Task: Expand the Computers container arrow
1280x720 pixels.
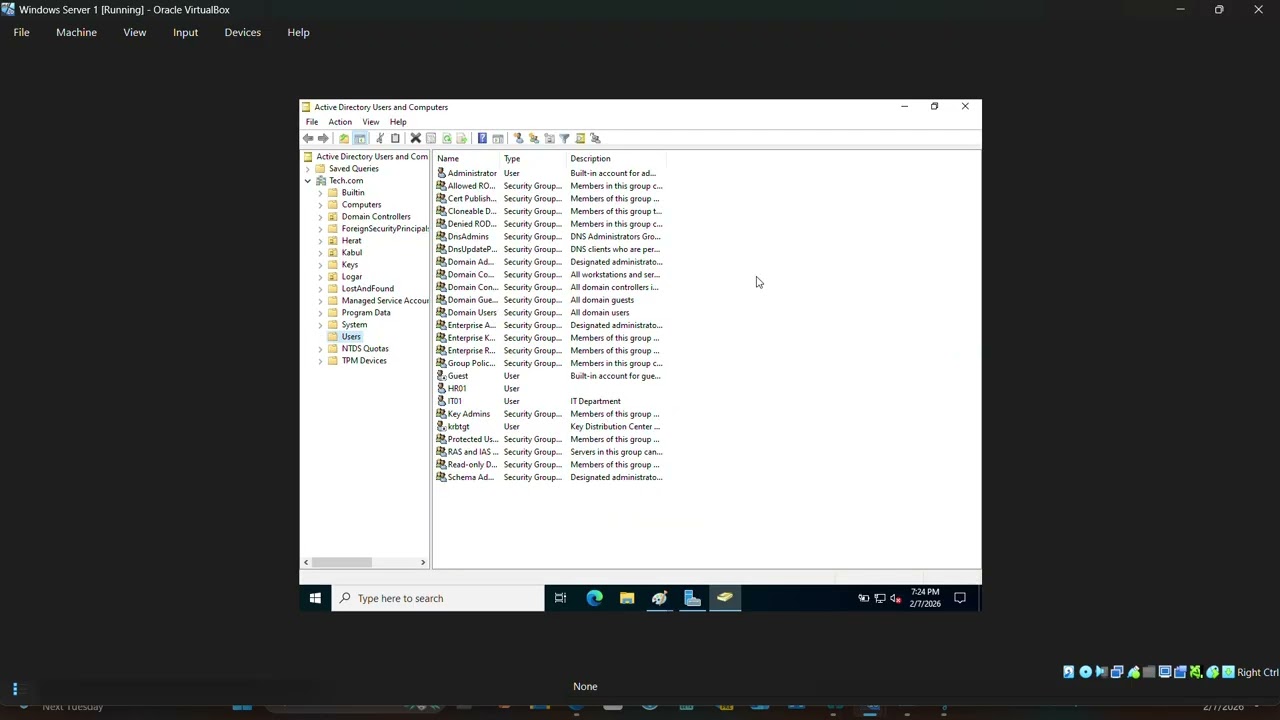Action: pyautogui.click(x=320, y=205)
